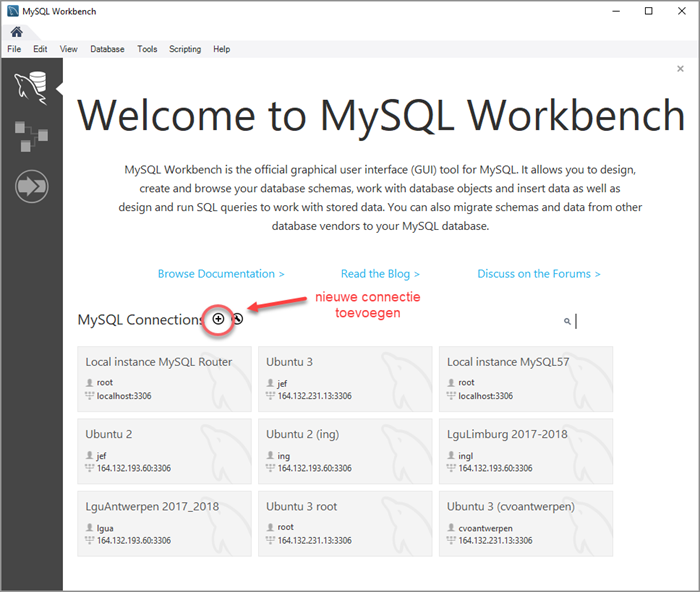
Task: Select the MySQL connections dolphin sidebar icon
Action: (x=31, y=88)
